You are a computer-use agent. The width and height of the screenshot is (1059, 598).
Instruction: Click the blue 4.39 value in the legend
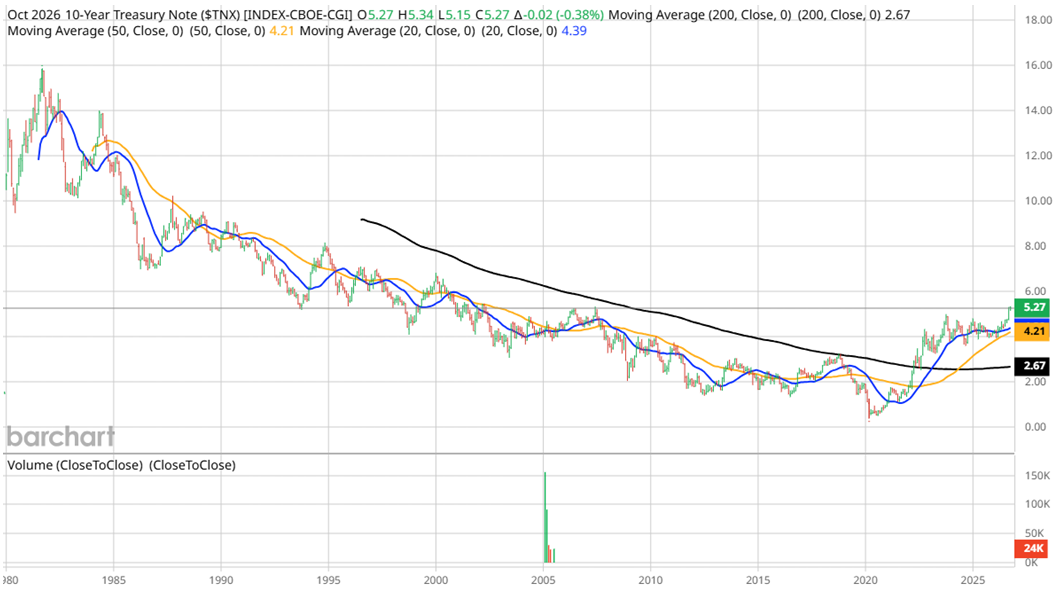tap(573, 31)
